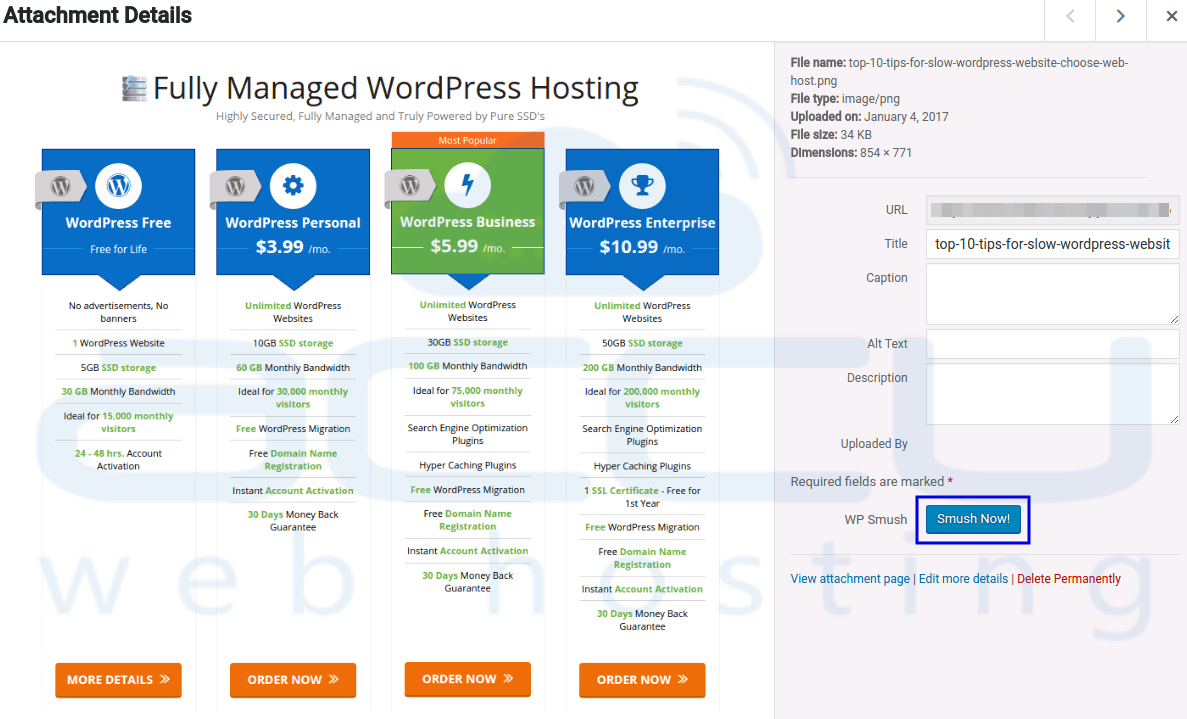This screenshot has width=1187, height=719.
Task: Click the WordPress Enterprise plan title
Action: coord(642,223)
